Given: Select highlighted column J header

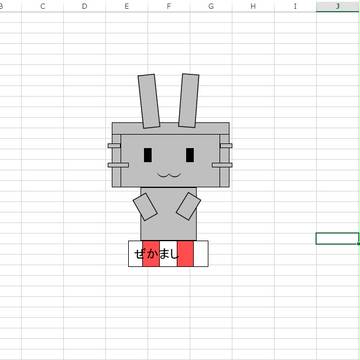Looking at the screenshot, I should (338, 6).
